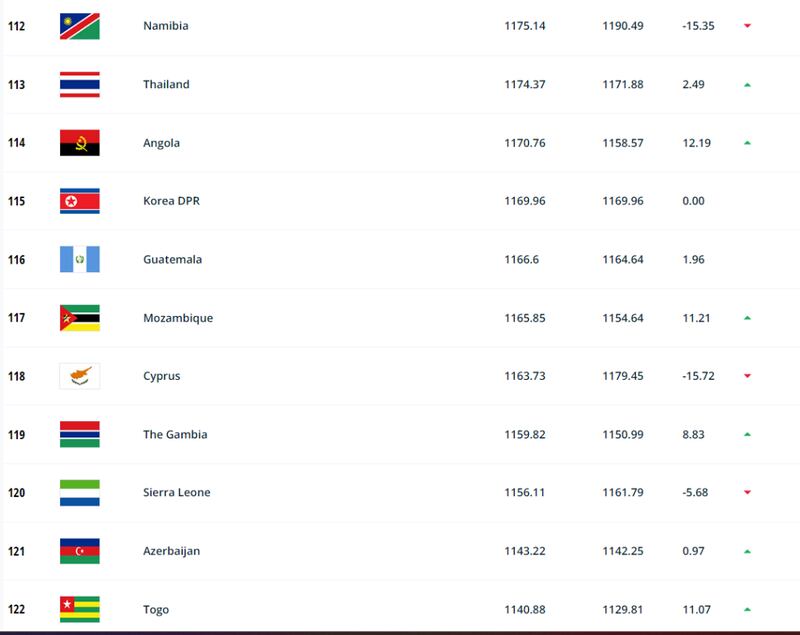The width and height of the screenshot is (800, 635).
Task: Open the Sierra Leone team link
Action: point(177,492)
